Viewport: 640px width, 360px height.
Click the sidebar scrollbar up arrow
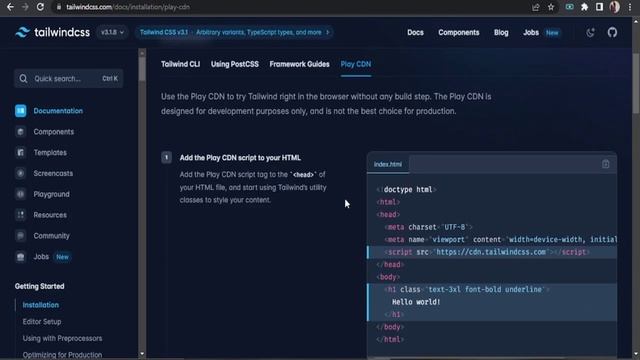[142, 53]
